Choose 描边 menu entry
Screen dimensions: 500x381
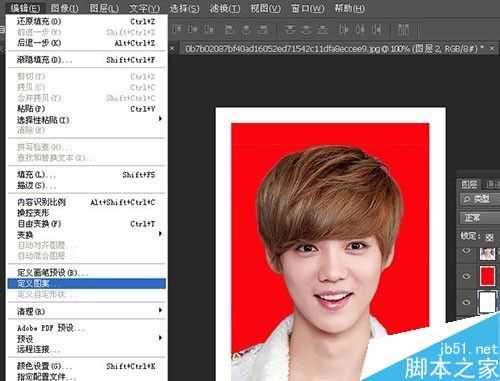click(87, 185)
